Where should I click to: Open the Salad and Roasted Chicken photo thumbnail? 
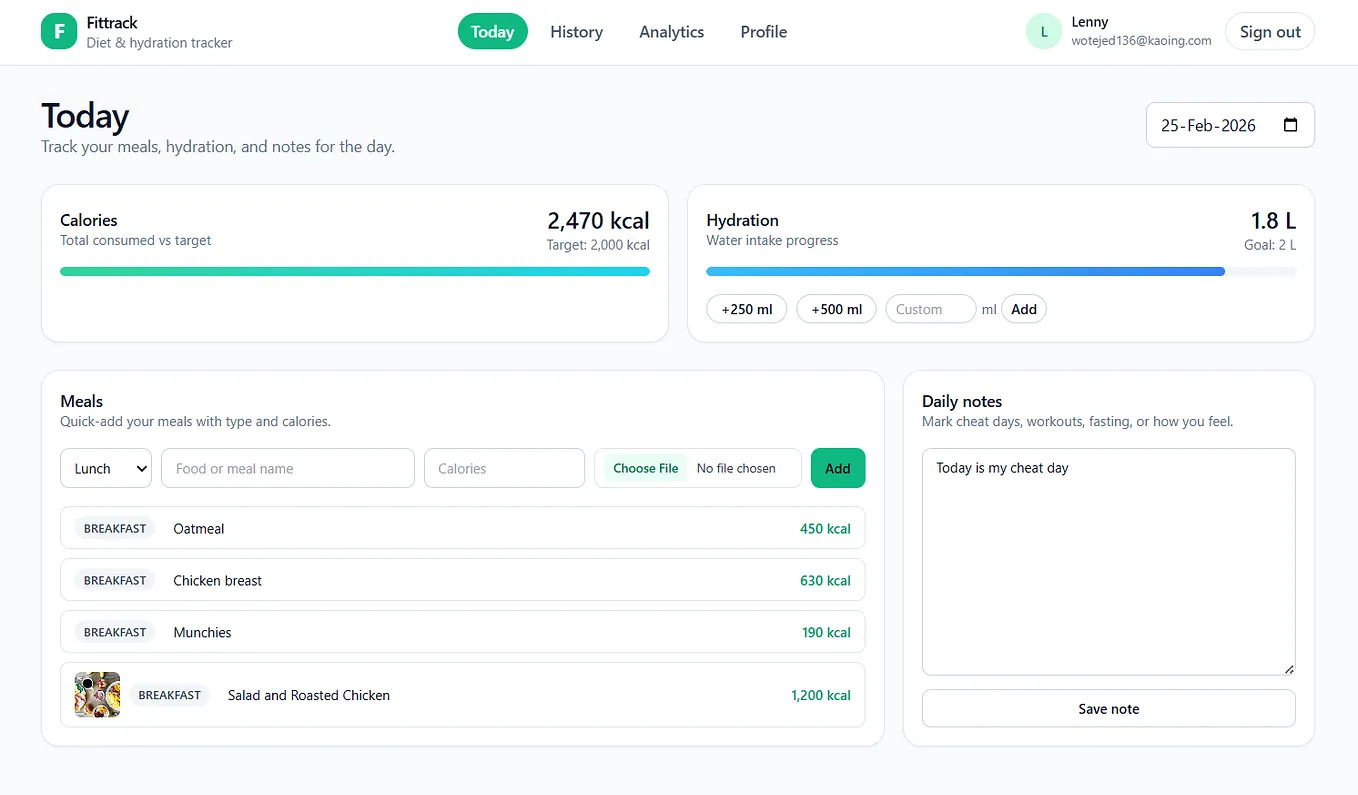pyautogui.click(x=97, y=695)
